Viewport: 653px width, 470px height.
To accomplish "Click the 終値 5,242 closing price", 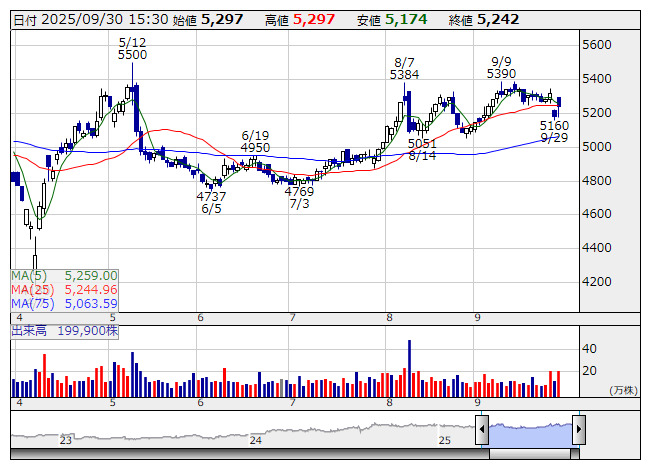I will (x=484, y=20).
